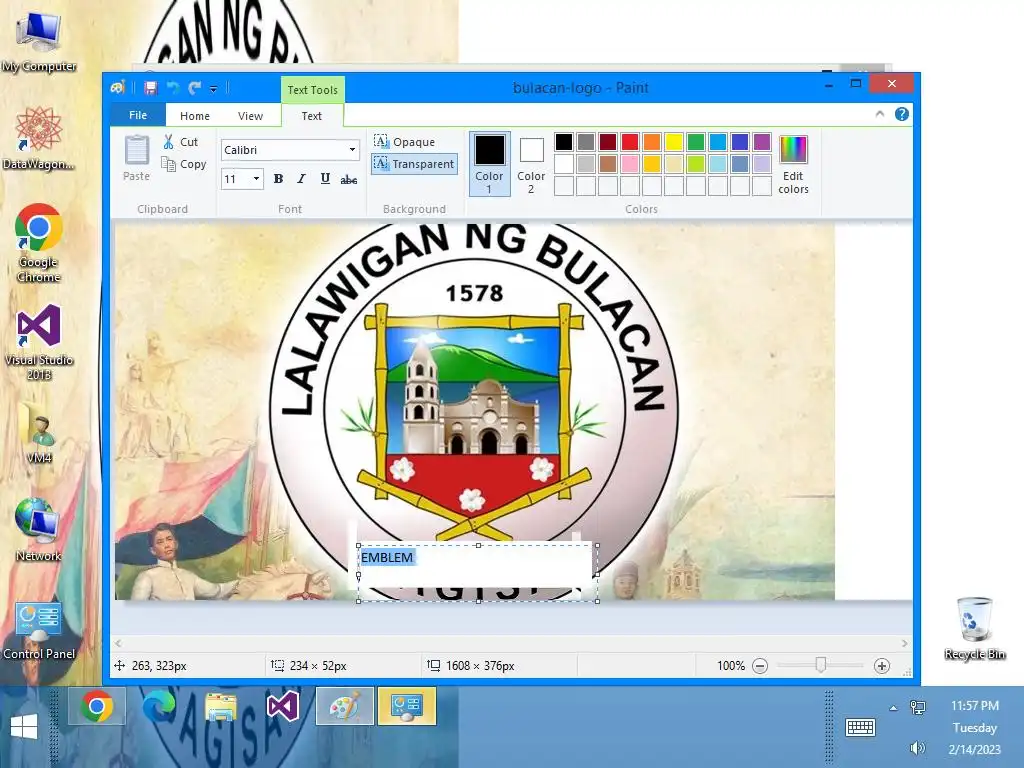Select the Text ribbon tab
Screen dimensions: 1024x768
pos(312,116)
